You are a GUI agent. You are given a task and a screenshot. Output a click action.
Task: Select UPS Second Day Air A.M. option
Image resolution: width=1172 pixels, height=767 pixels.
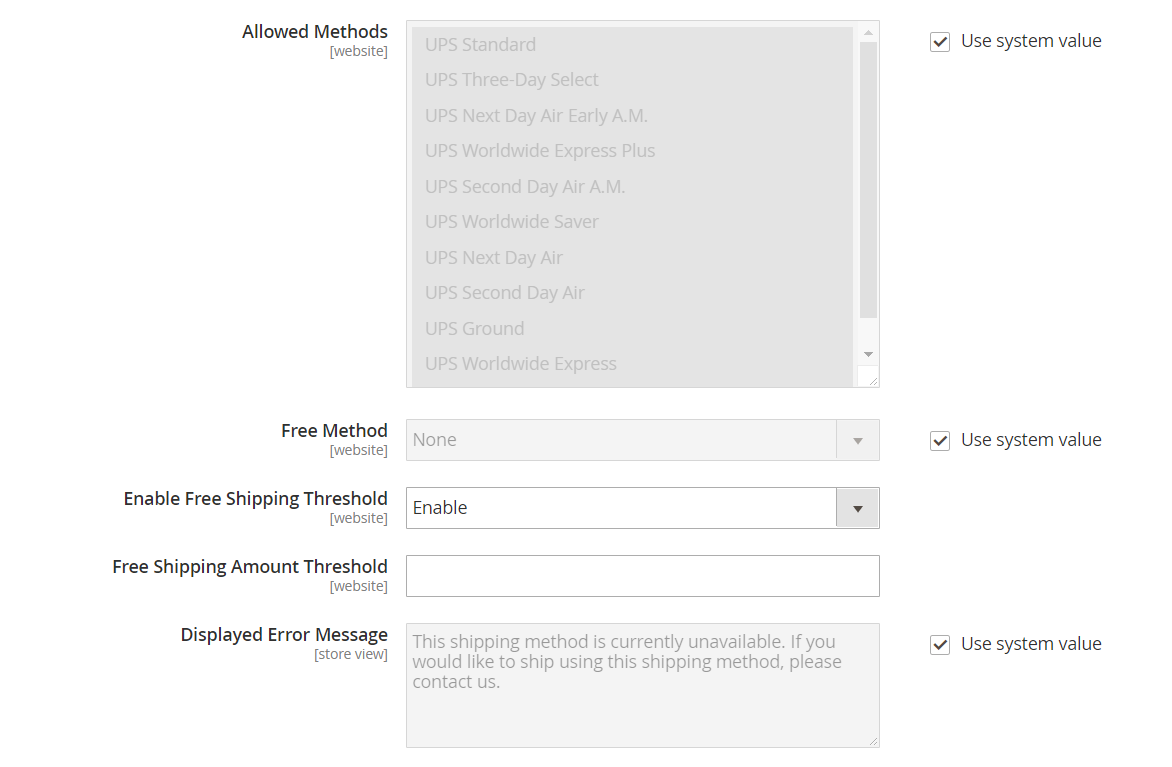[x=525, y=187]
